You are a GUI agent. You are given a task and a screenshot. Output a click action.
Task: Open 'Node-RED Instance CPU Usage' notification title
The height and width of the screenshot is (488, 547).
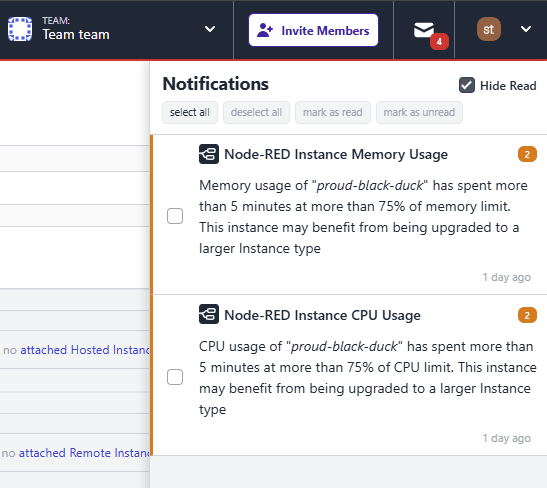click(x=322, y=315)
